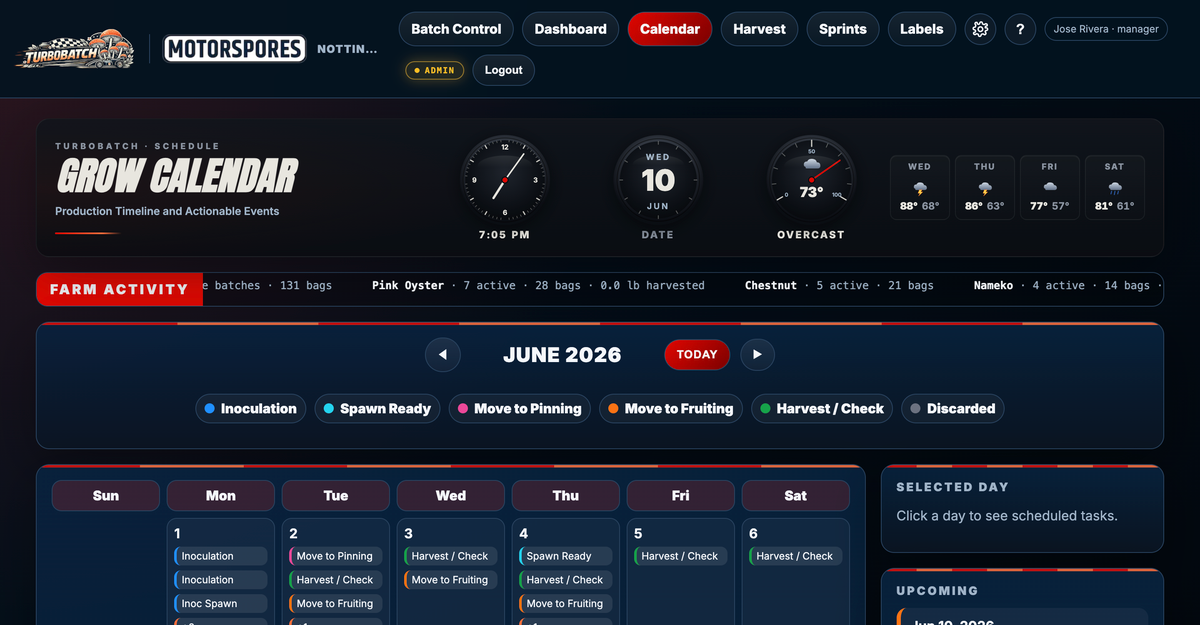Toggle the Discarded filter chip
Screen dimensions: 1200x625
point(953,408)
